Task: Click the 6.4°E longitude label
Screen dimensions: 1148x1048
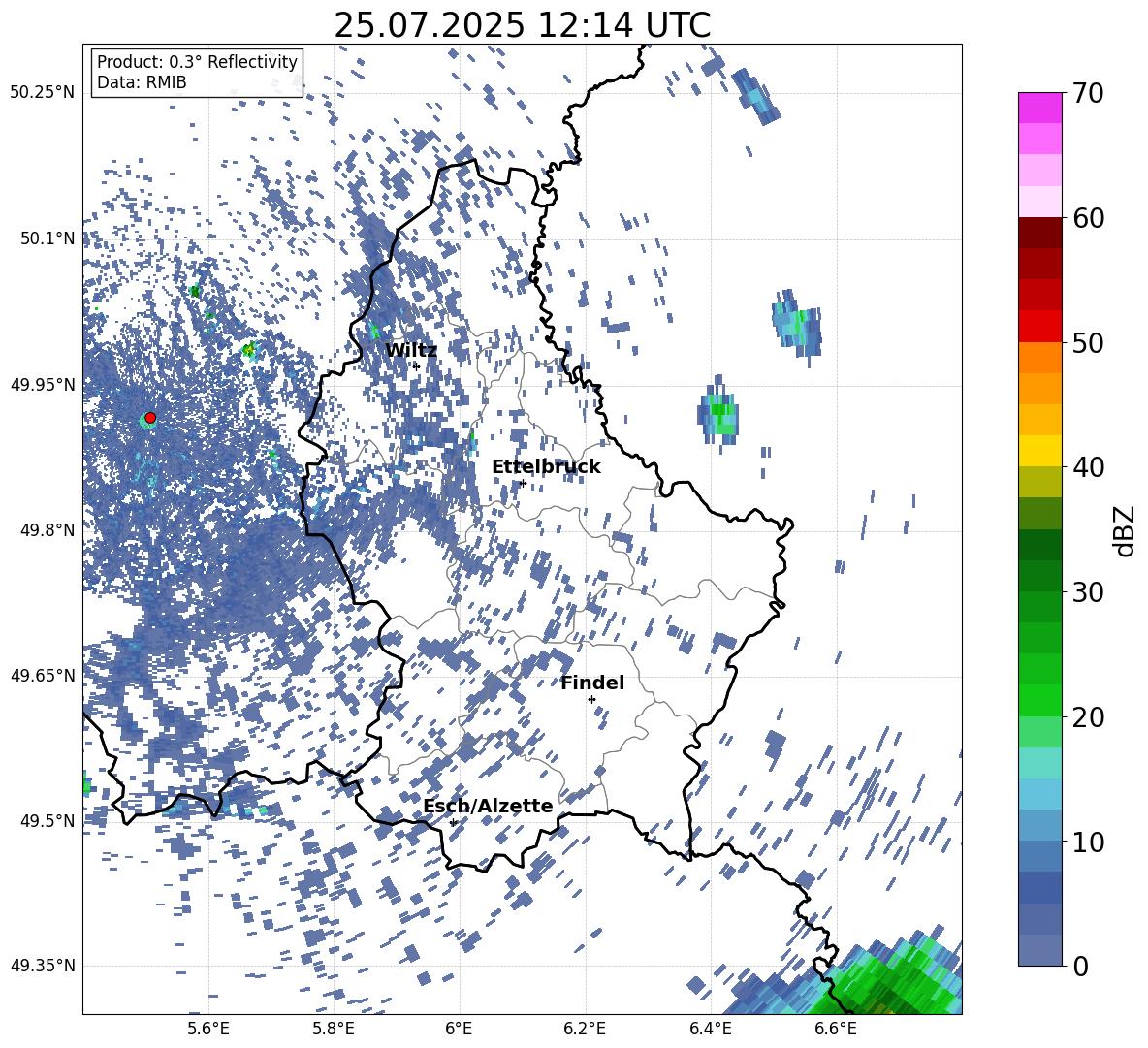Action: pyautogui.click(x=710, y=1029)
